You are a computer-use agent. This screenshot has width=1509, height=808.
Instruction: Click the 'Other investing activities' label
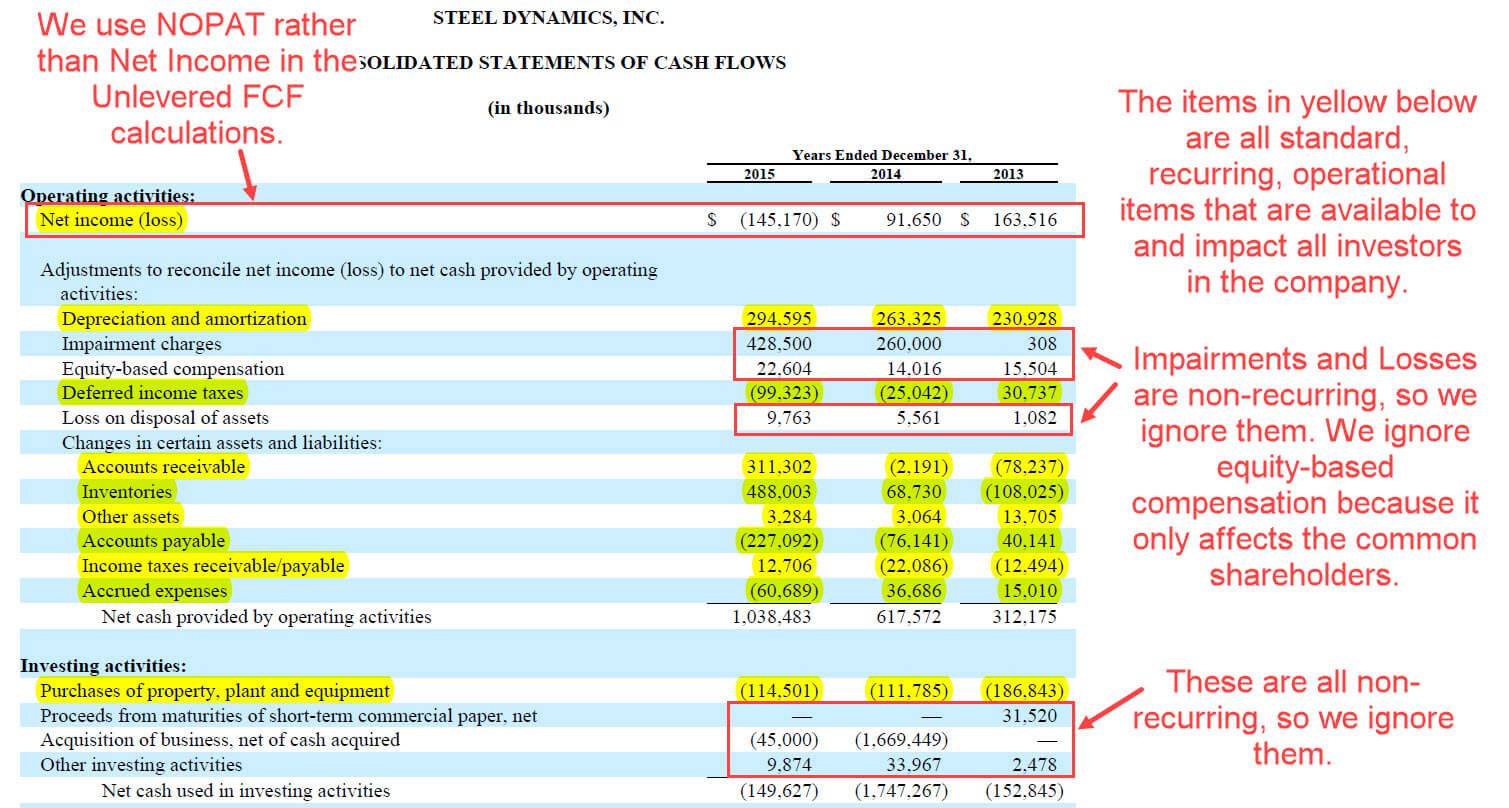click(x=141, y=765)
